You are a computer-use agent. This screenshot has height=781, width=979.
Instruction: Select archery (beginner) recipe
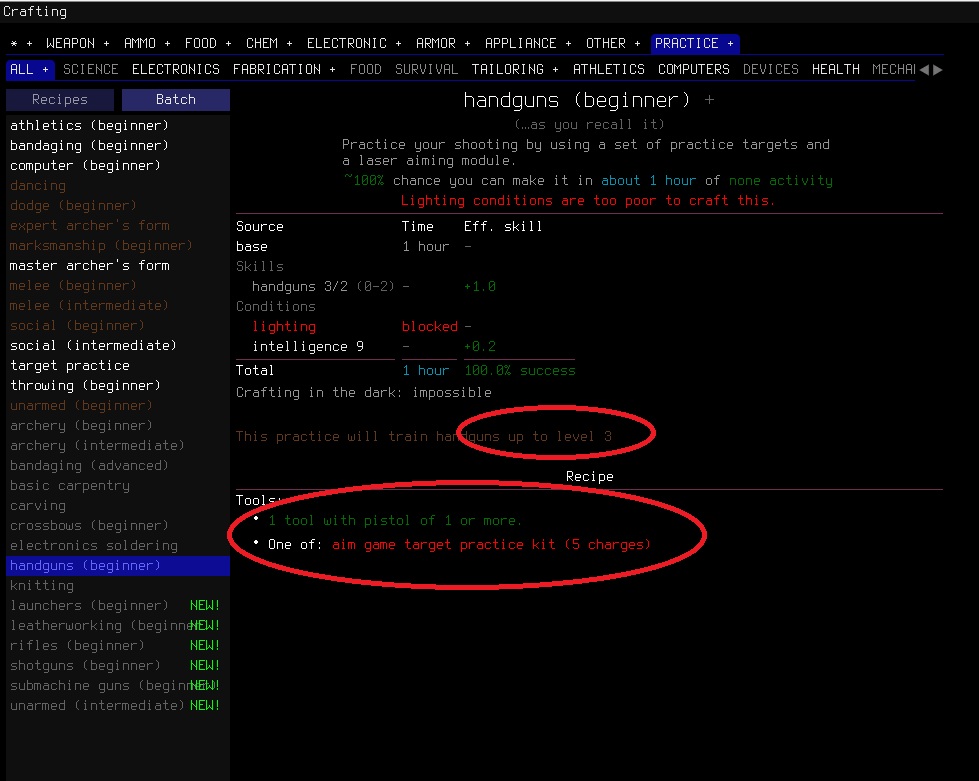click(x=118, y=425)
